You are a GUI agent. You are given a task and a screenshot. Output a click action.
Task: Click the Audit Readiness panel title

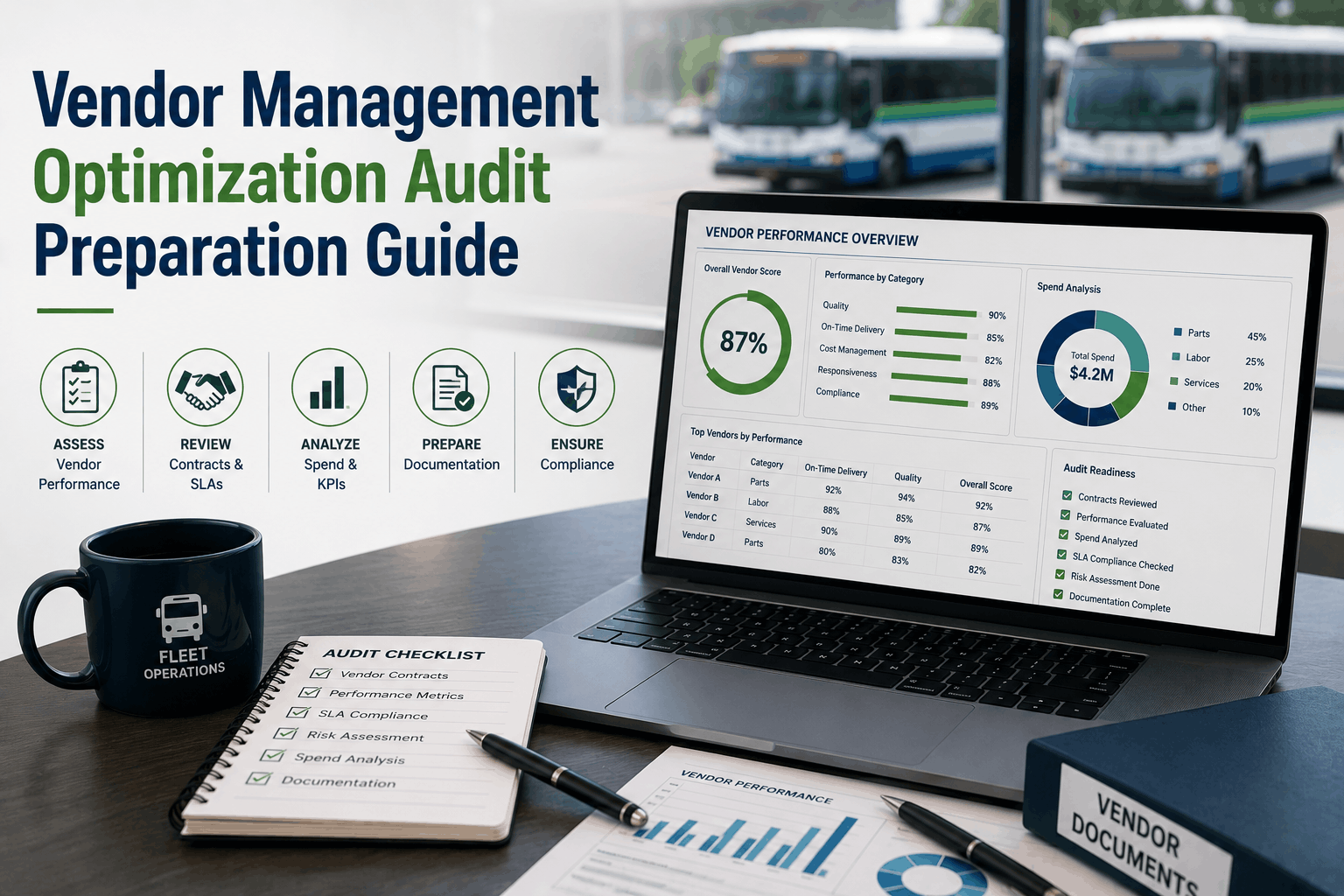pyautogui.click(x=1099, y=472)
